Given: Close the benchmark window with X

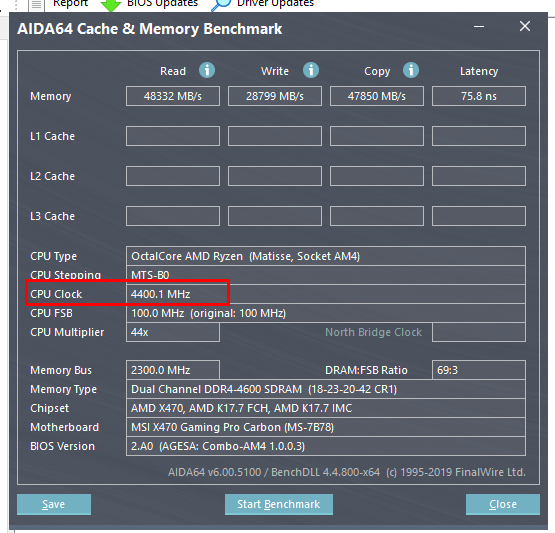Looking at the screenshot, I should (525, 26).
